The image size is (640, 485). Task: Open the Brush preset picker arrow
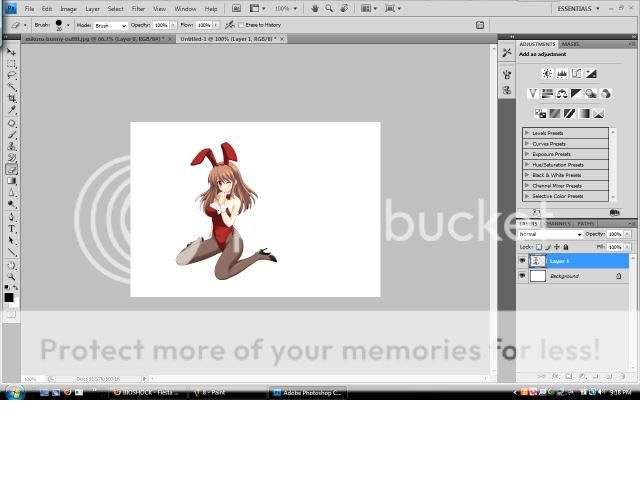pos(68,25)
